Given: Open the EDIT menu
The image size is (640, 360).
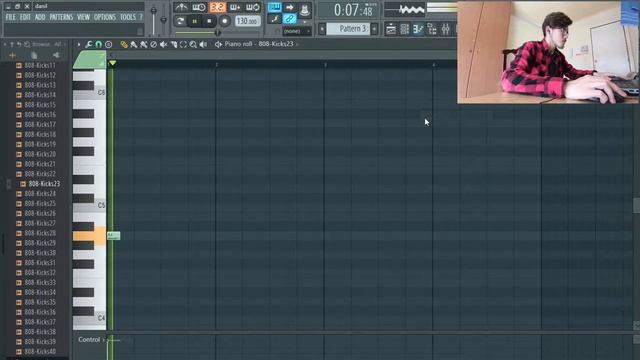Looking at the screenshot, I should [25, 17].
